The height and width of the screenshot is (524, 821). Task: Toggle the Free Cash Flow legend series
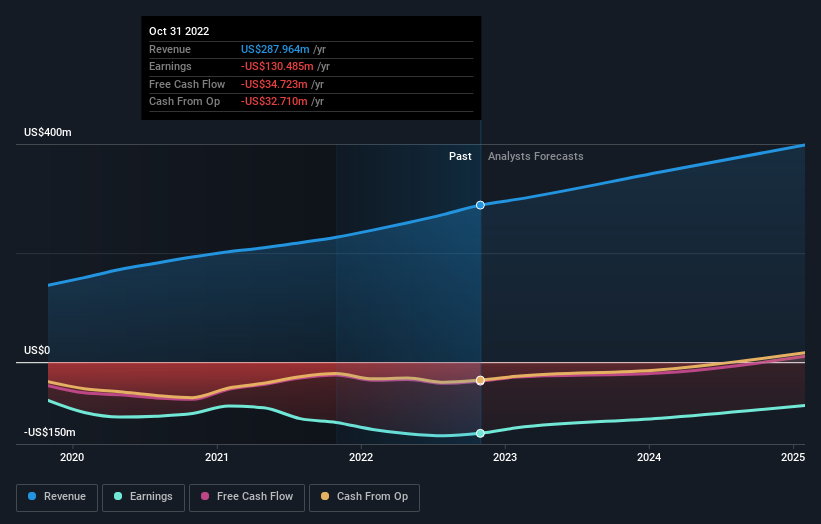pos(247,497)
